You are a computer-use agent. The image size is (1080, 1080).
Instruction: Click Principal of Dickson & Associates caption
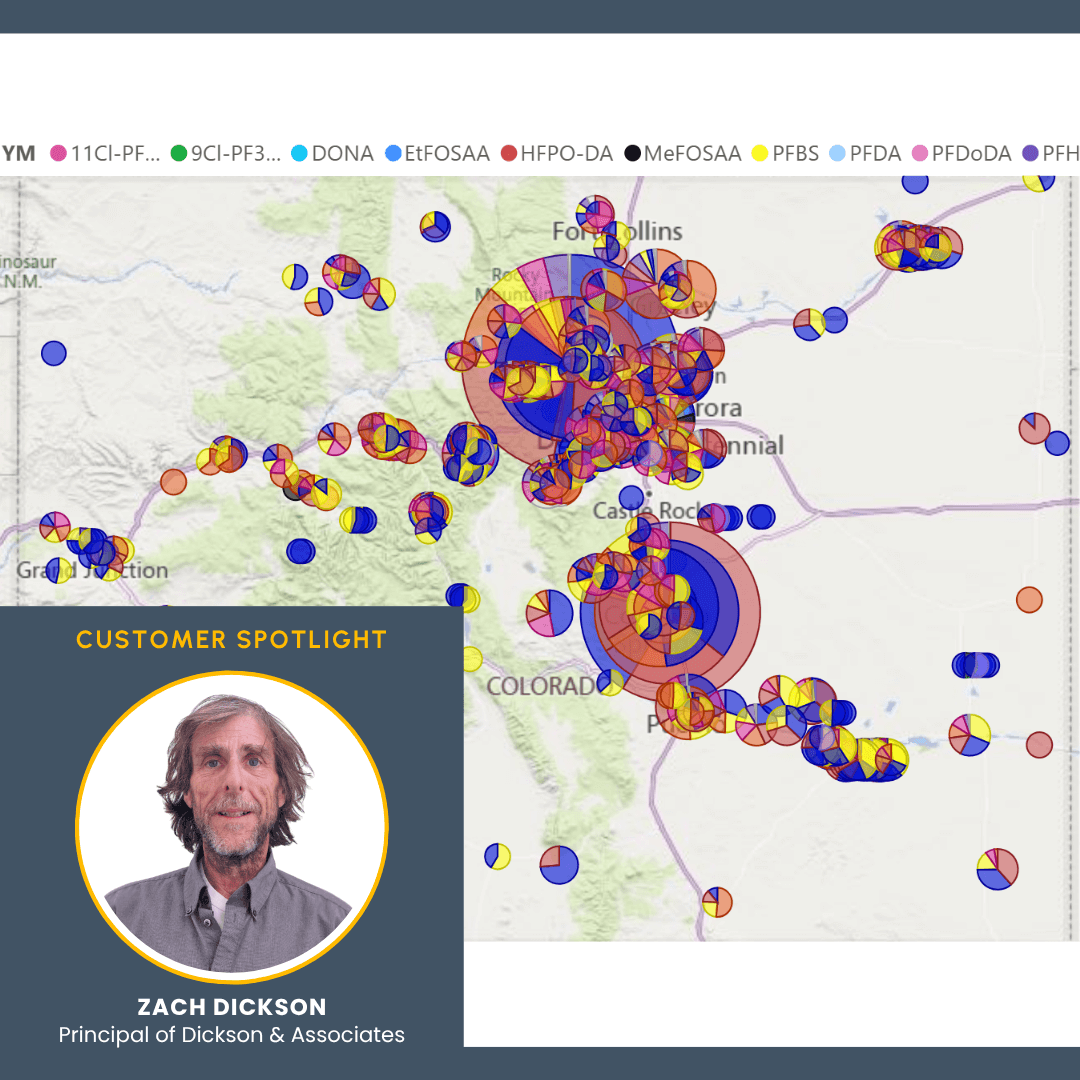click(231, 1035)
